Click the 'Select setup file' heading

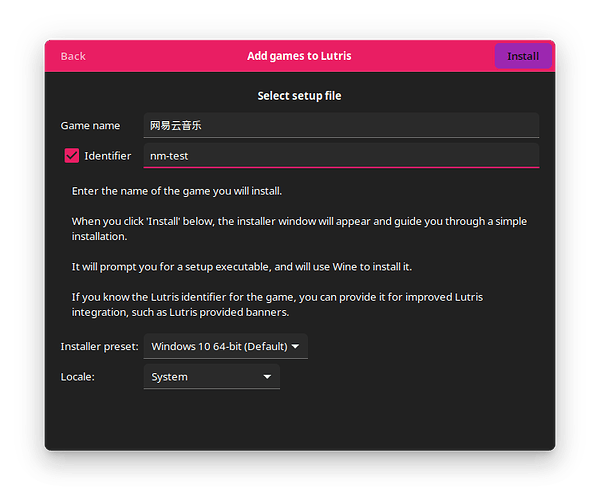click(x=299, y=96)
